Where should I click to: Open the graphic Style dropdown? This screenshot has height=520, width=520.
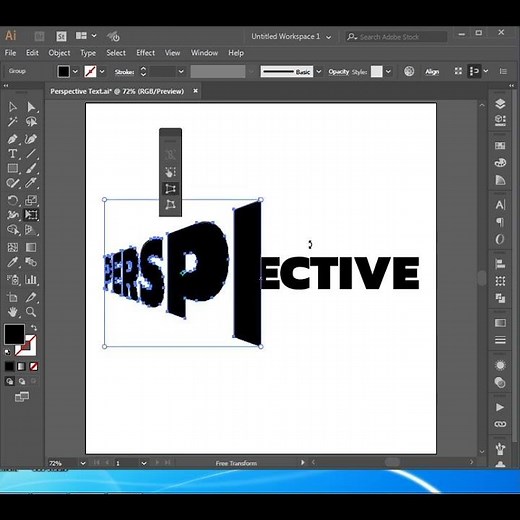[388, 71]
